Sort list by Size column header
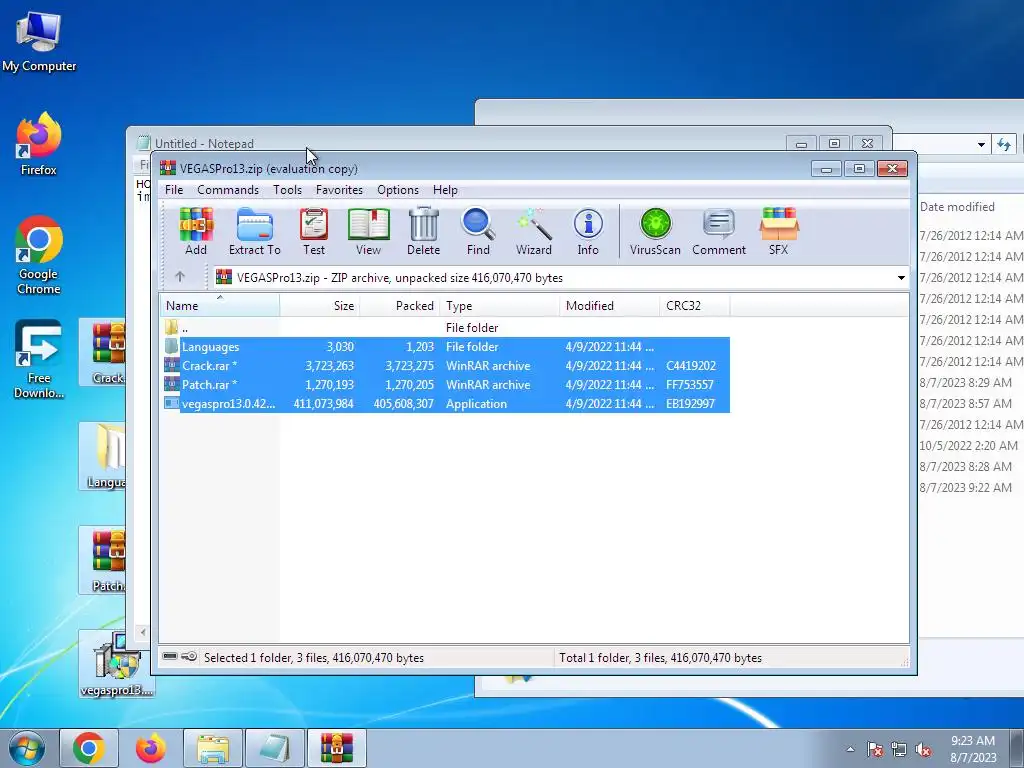This screenshot has width=1024, height=768. (x=320, y=306)
